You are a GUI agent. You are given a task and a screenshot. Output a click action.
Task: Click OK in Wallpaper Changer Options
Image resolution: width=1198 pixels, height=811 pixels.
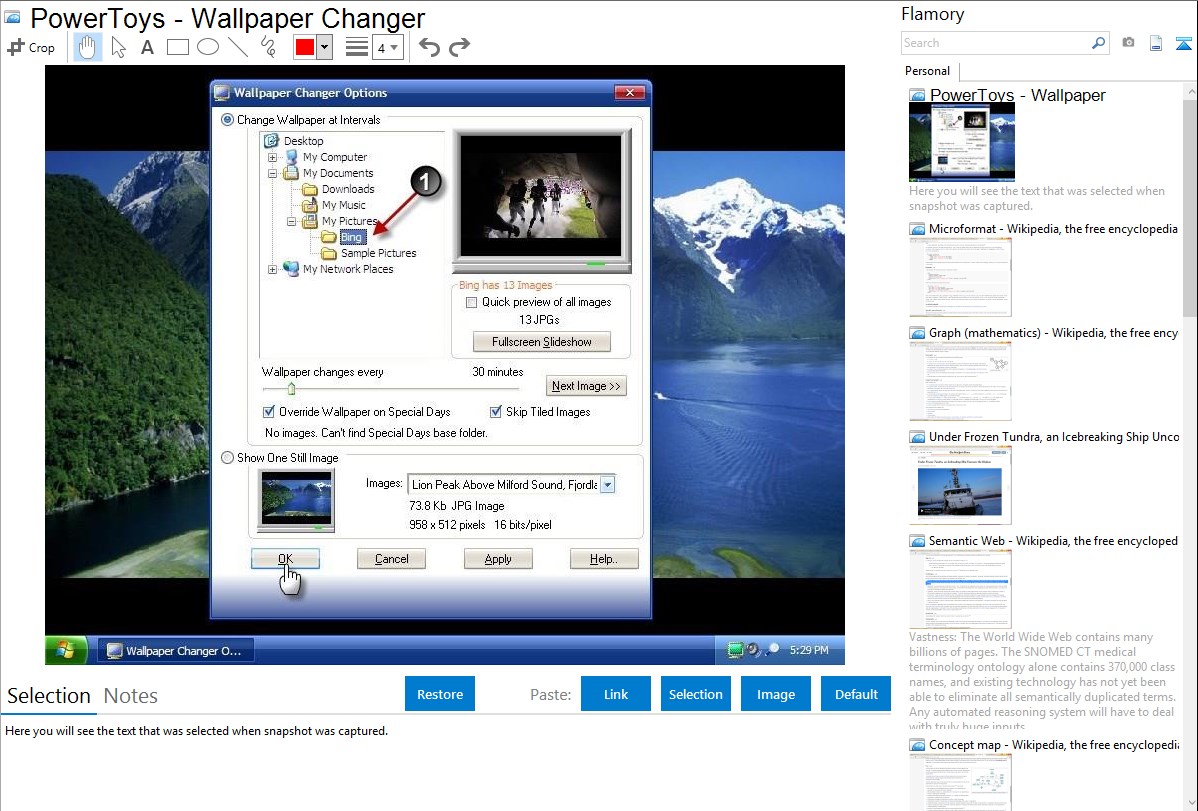285,559
